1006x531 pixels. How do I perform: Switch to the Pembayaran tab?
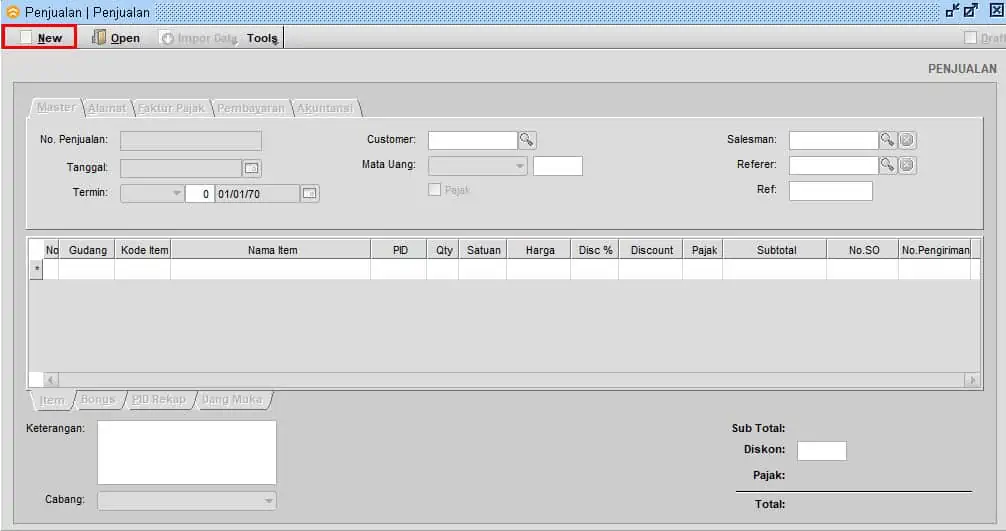(252, 108)
